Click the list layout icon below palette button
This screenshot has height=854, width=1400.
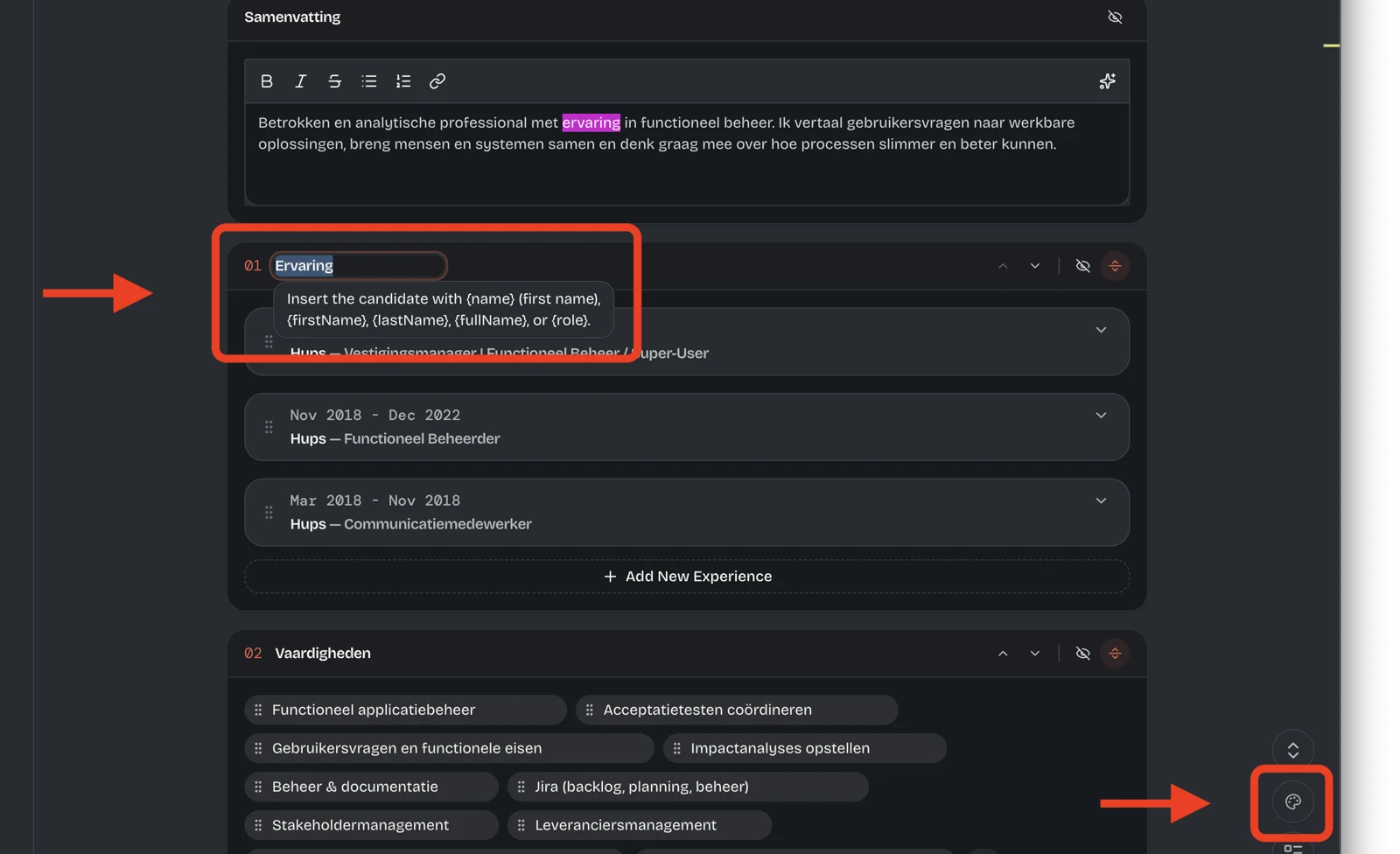point(1292,849)
